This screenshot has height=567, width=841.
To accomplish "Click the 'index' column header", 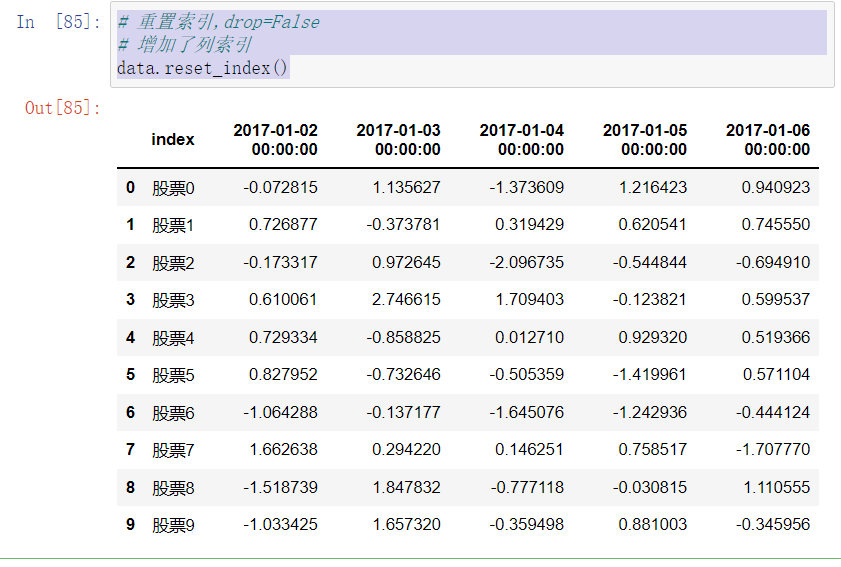I will [x=173, y=139].
